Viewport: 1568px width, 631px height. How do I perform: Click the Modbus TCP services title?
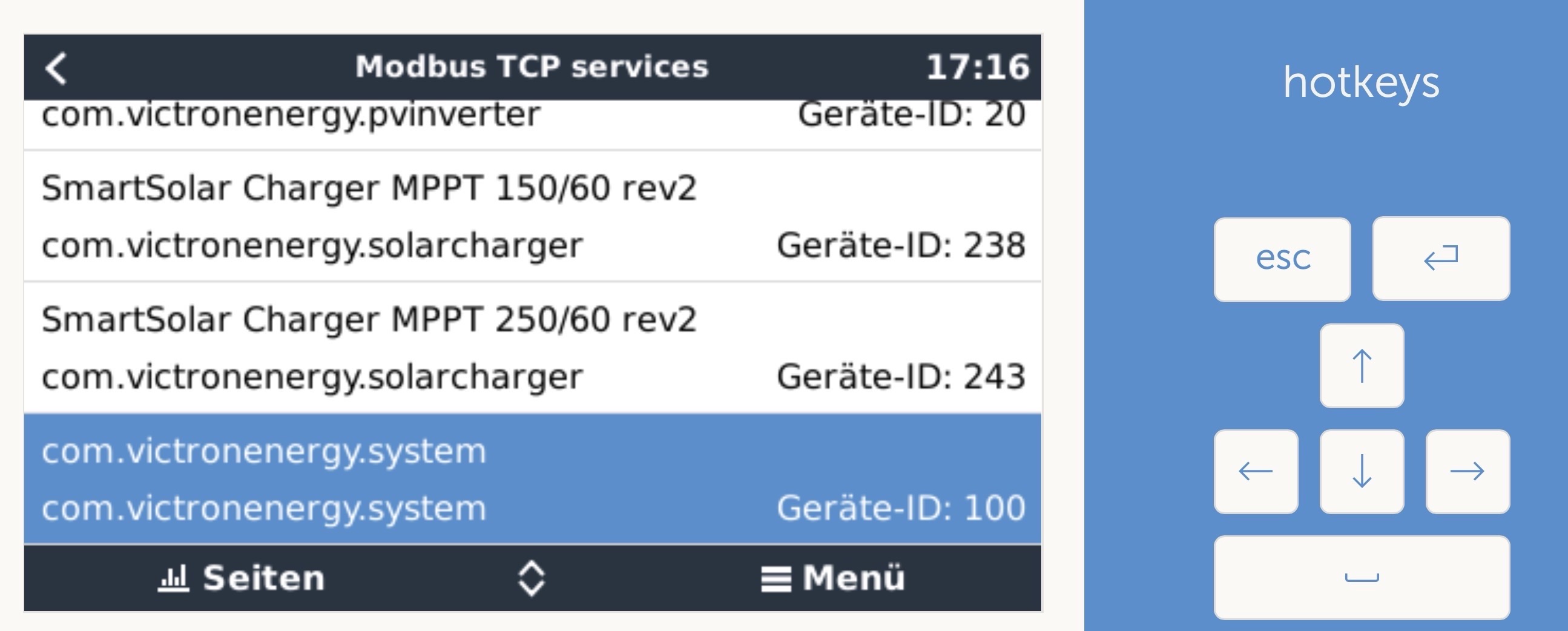pyautogui.click(x=532, y=67)
